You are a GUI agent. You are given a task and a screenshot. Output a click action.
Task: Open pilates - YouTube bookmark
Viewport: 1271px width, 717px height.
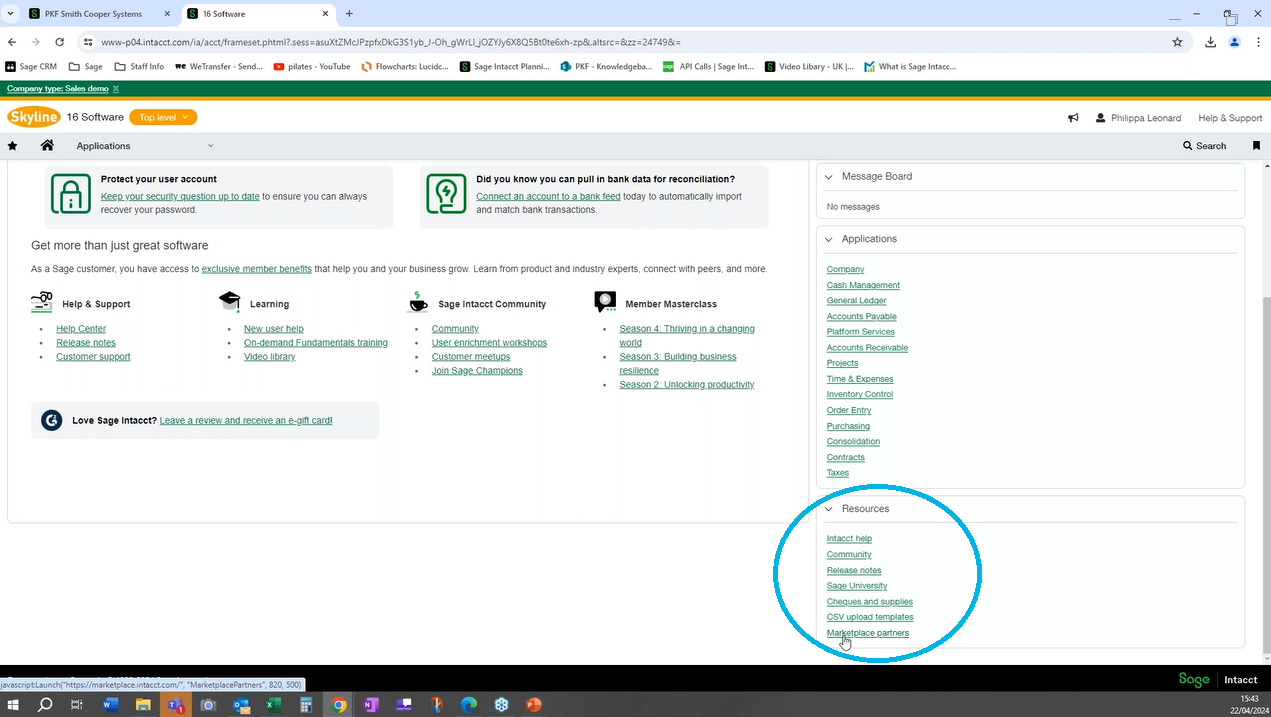click(310, 67)
